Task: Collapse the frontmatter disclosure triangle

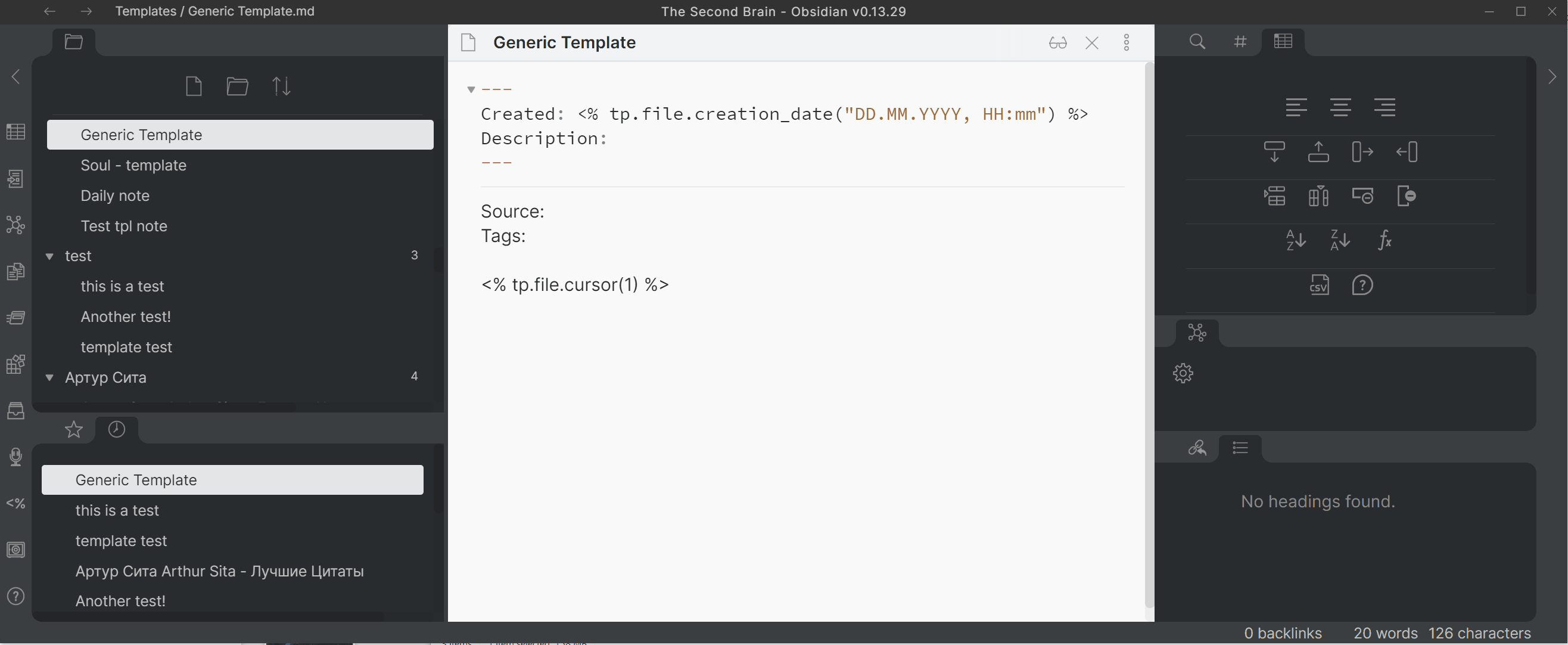Action: 471,89
